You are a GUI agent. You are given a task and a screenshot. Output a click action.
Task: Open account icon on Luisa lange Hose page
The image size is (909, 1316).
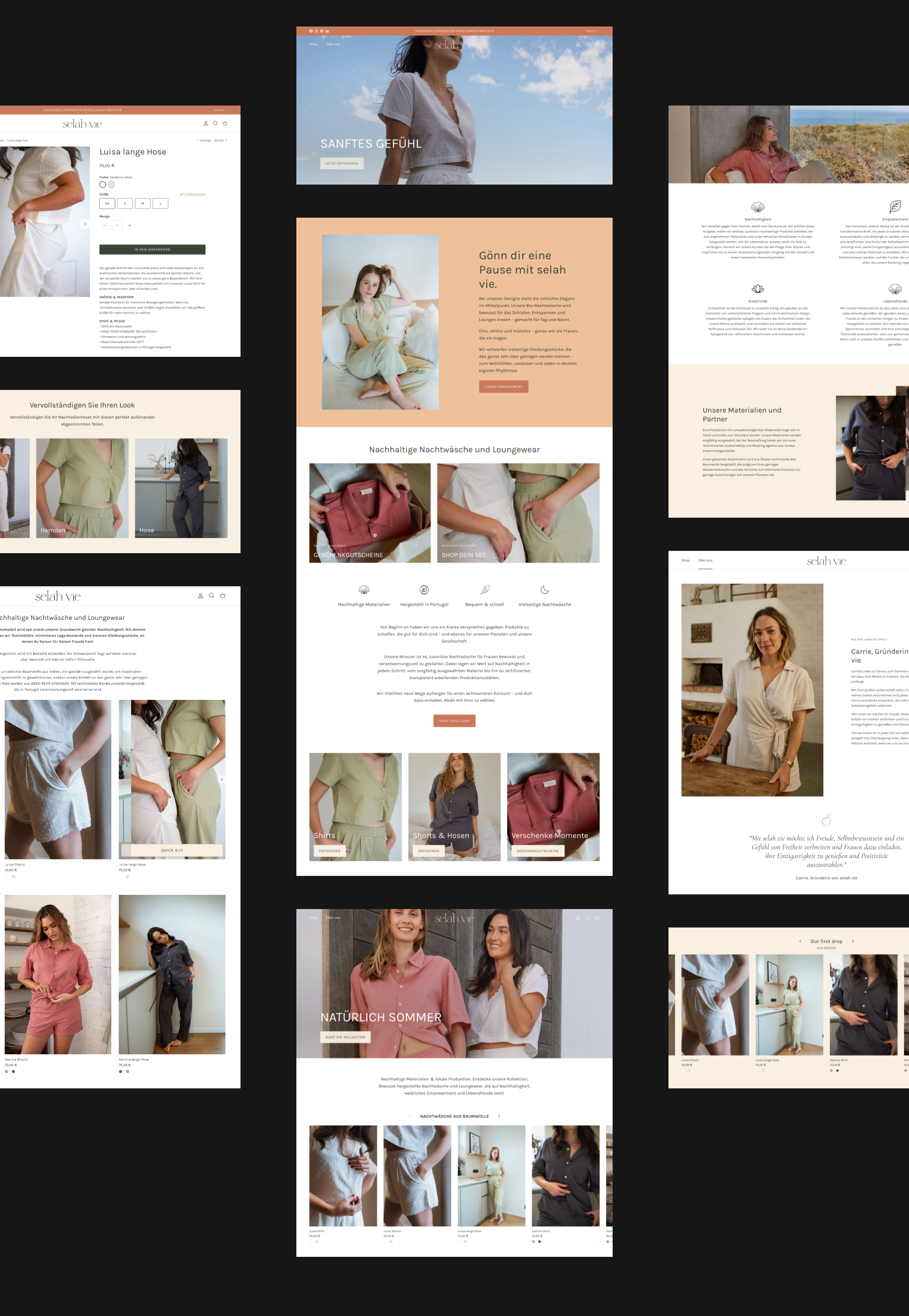pos(205,124)
